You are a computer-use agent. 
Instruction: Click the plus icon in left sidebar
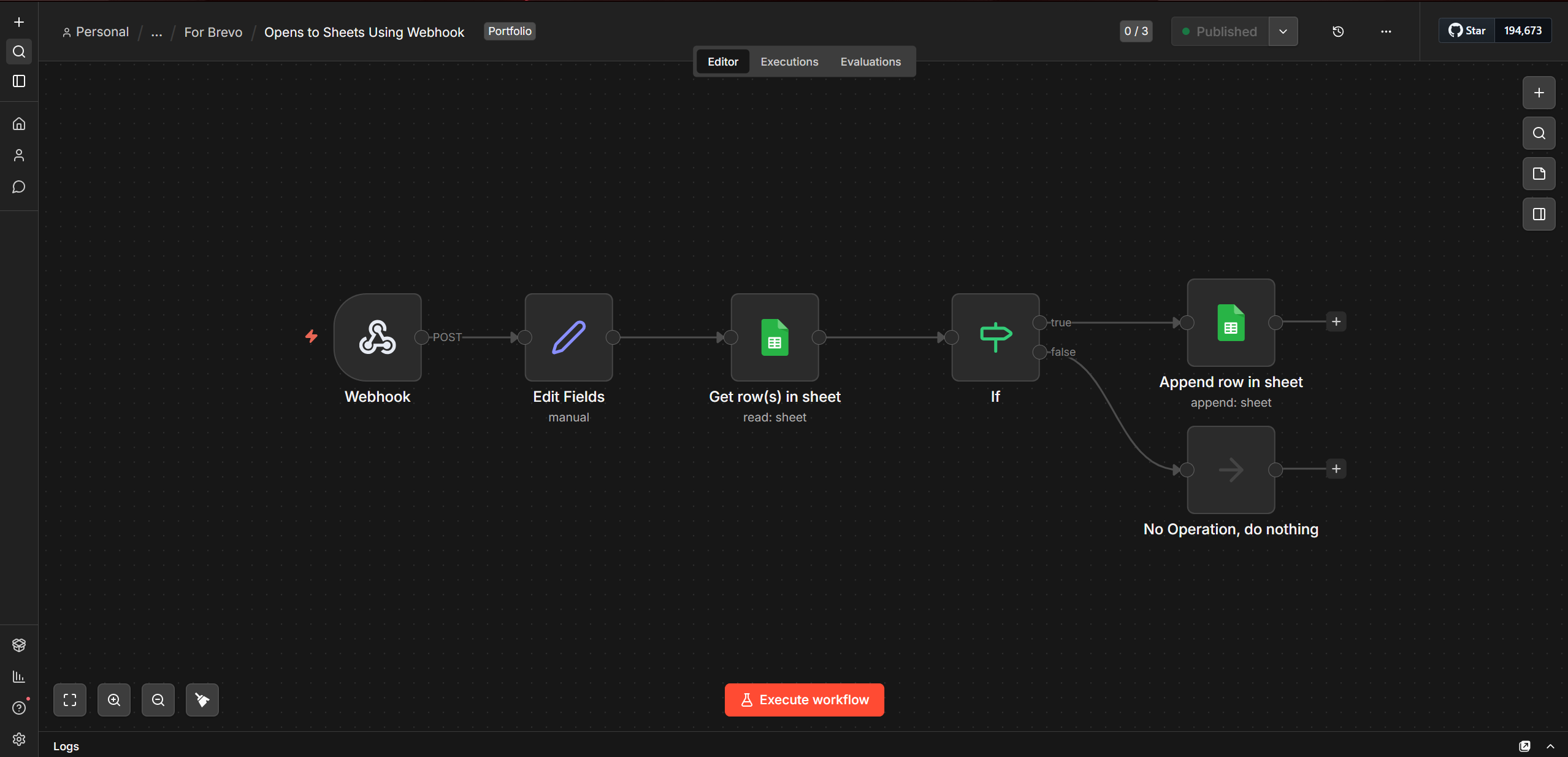pyautogui.click(x=19, y=22)
